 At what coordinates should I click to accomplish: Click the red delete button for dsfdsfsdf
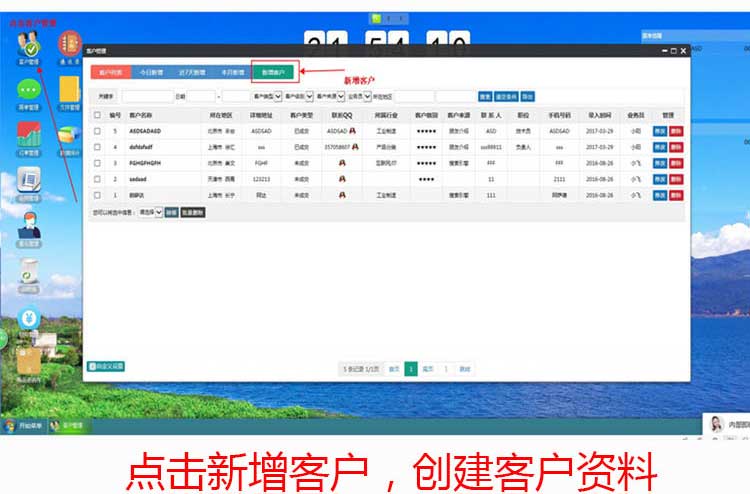[676, 147]
